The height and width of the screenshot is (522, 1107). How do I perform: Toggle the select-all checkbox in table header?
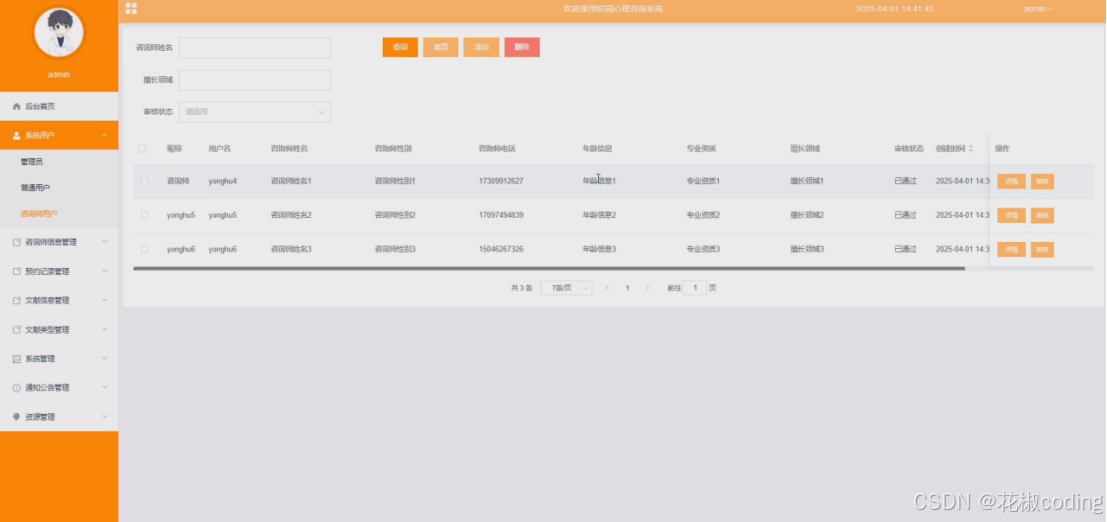143,149
